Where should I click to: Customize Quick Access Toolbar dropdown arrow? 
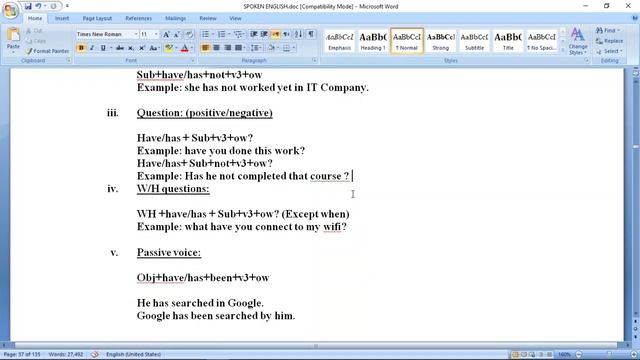point(67,6)
